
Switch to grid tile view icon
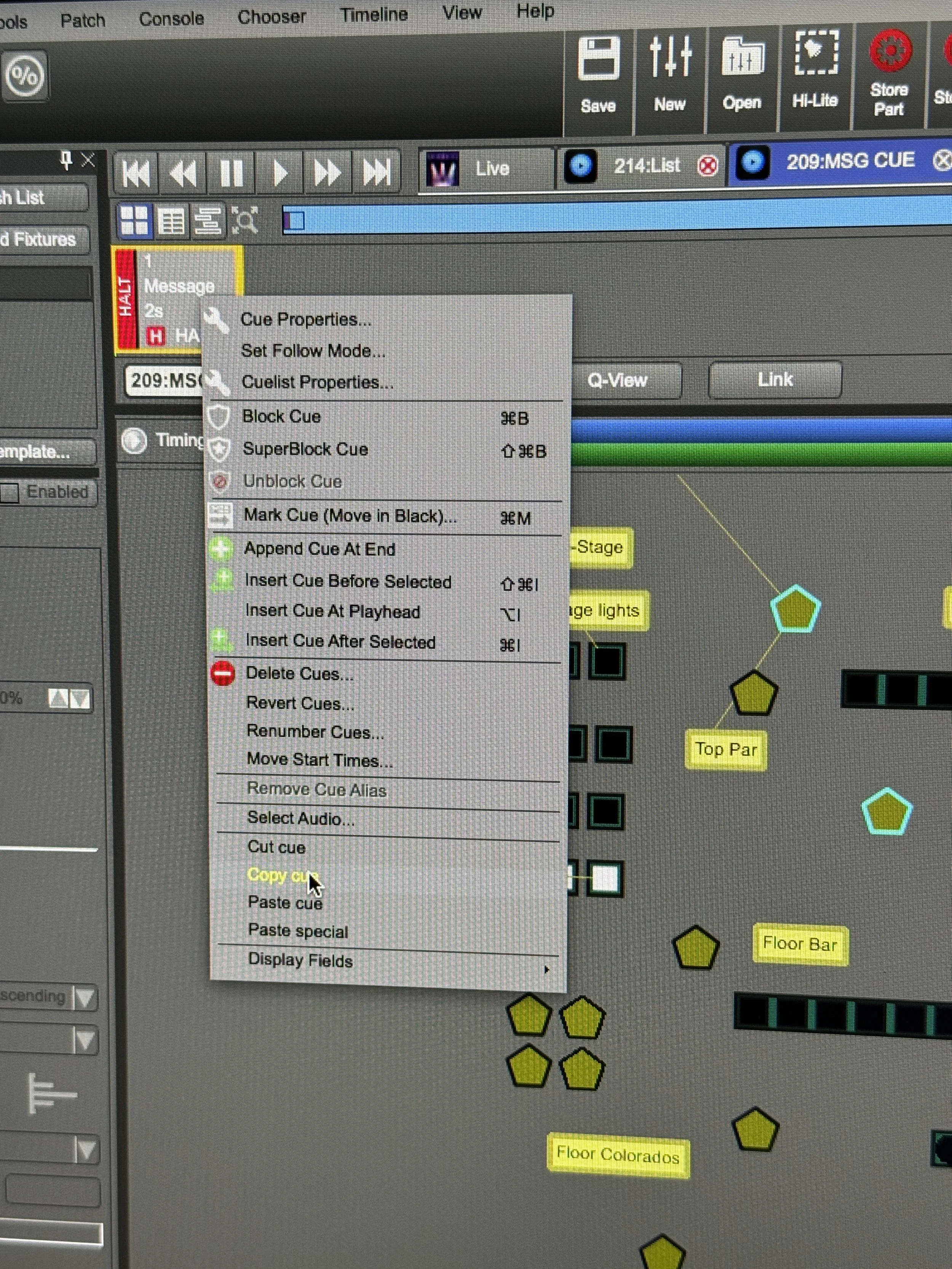[x=135, y=221]
